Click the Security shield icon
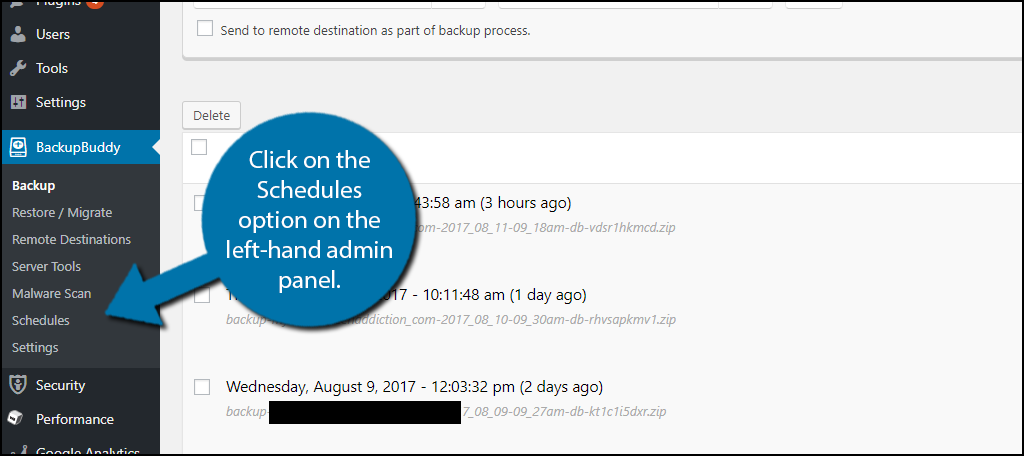The width and height of the screenshot is (1024, 456). [18, 385]
